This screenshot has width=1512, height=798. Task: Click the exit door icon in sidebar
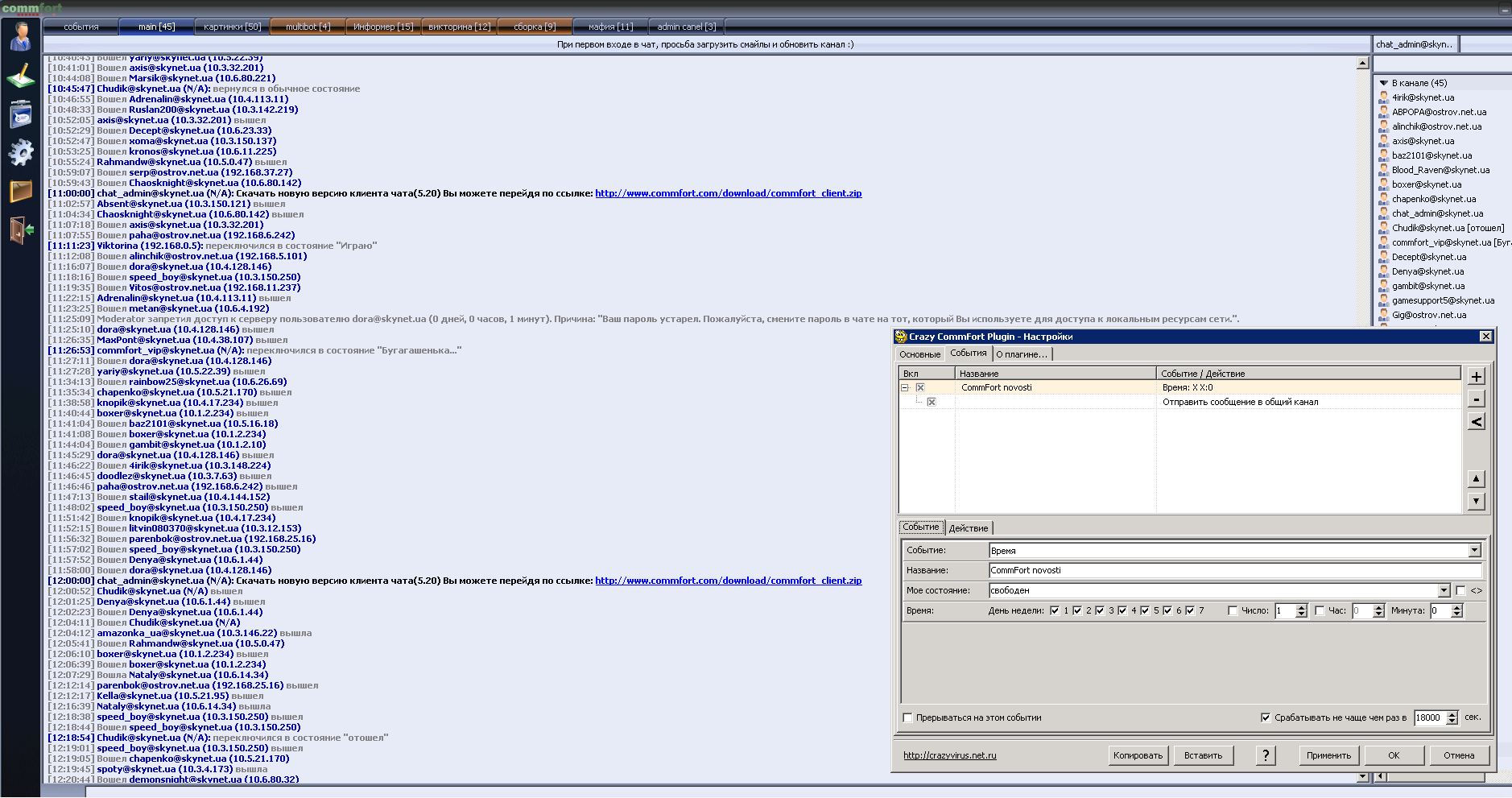click(x=21, y=229)
